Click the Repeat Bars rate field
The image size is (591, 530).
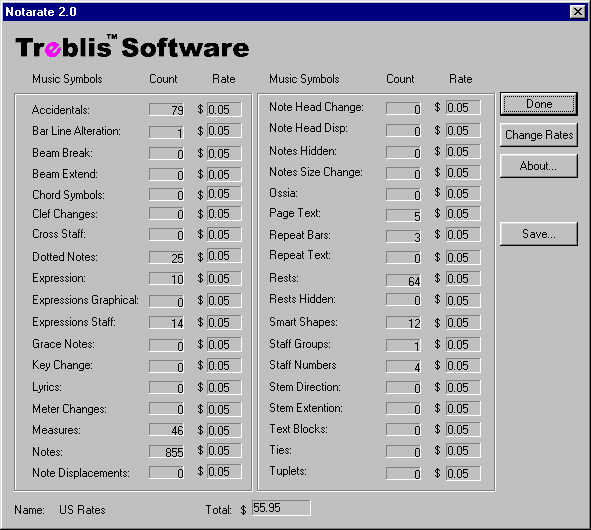(463, 234)
